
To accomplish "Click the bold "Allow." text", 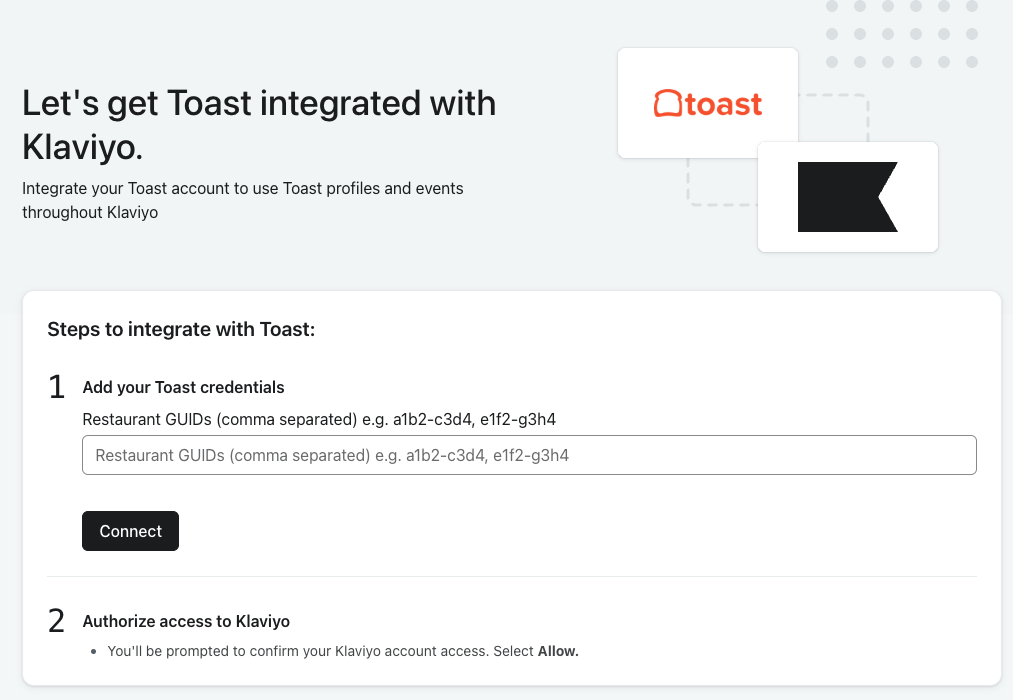I will [x=558, y=651].
